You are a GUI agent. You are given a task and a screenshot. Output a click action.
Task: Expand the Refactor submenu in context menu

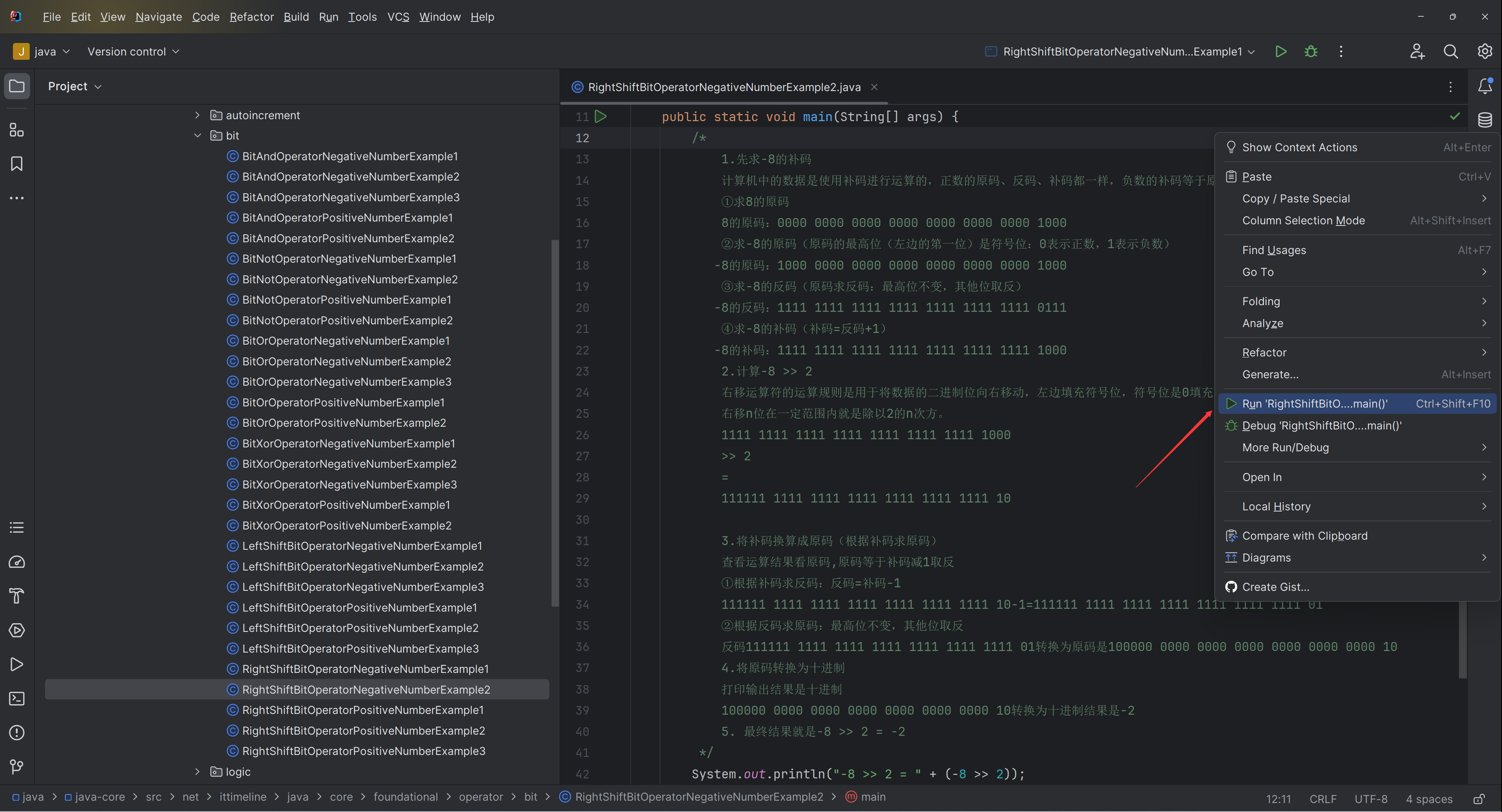[1358, 353]
